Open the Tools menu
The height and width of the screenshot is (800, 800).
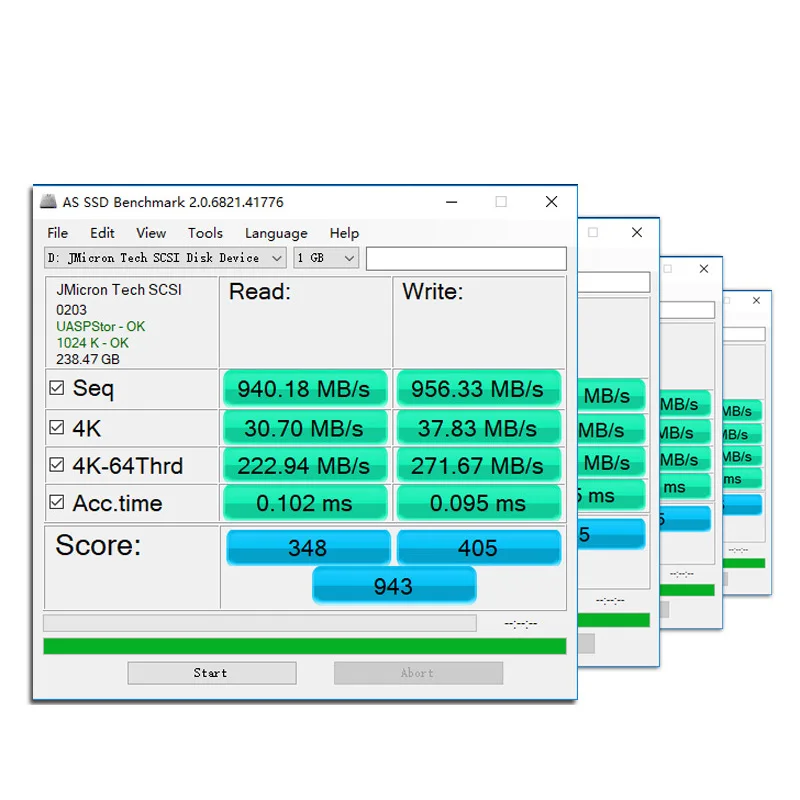205,233
